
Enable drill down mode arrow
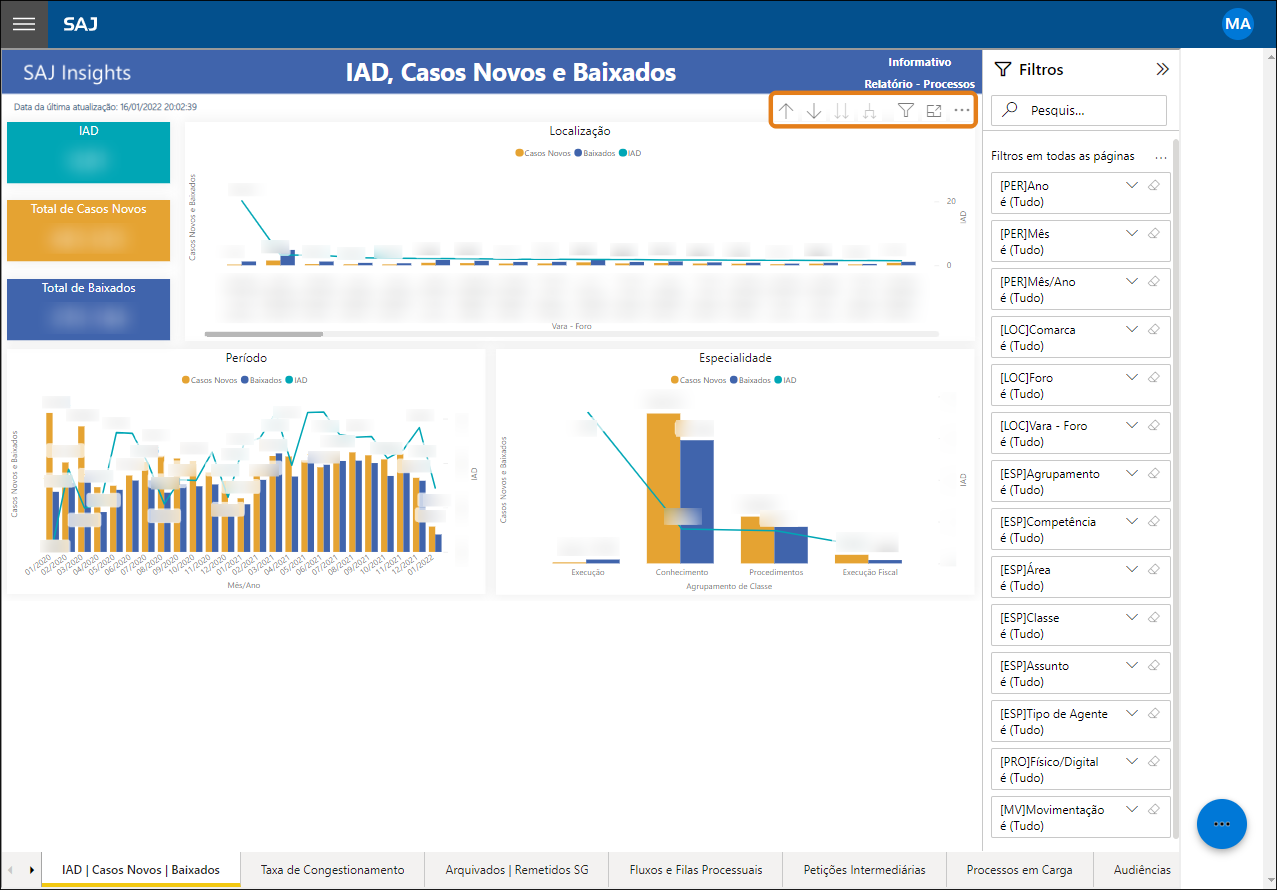pos(814,111)
